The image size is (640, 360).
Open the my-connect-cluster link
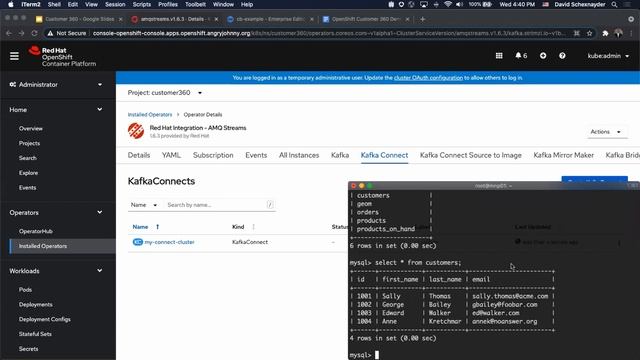(169, 242)
